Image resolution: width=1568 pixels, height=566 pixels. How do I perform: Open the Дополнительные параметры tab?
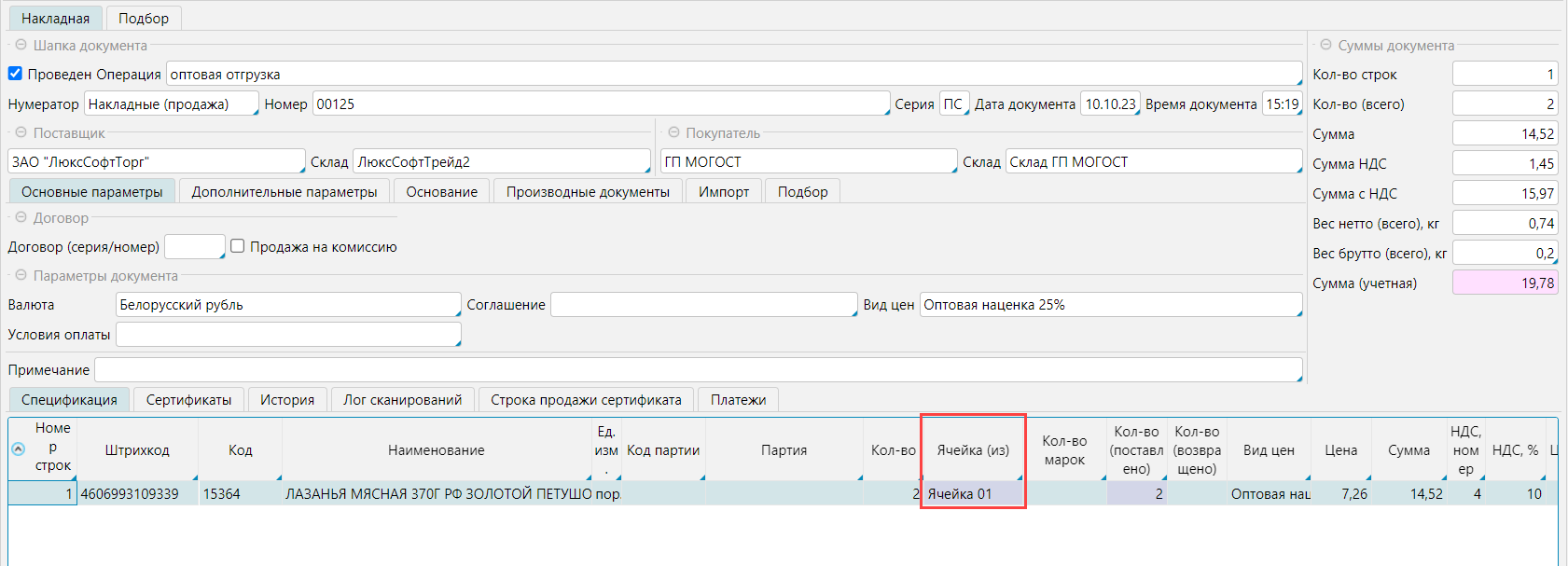(284, 191)
